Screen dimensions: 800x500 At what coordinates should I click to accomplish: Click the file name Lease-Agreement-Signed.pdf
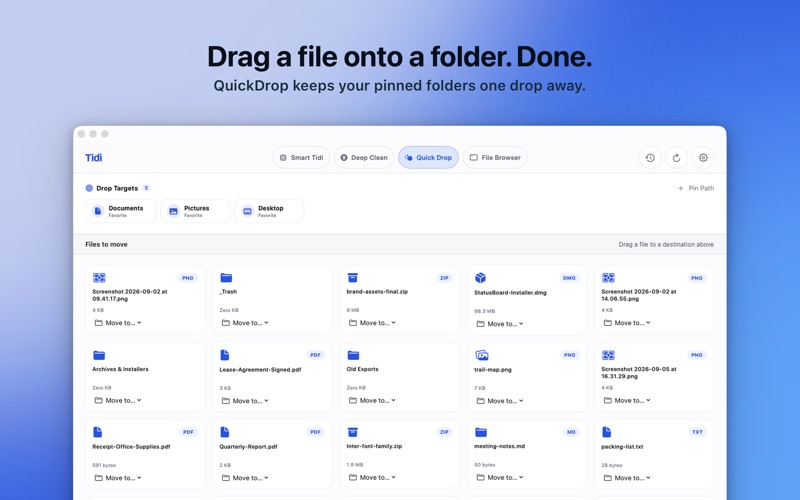tap(260, 369)
